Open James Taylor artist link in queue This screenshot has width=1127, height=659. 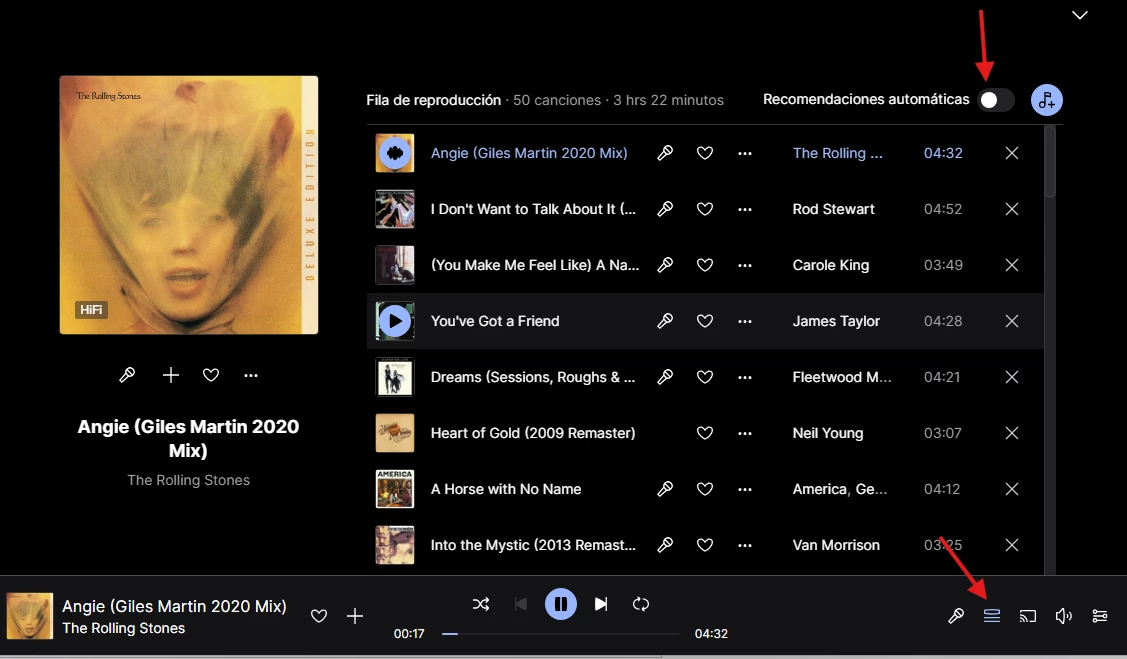coord(836,321)
